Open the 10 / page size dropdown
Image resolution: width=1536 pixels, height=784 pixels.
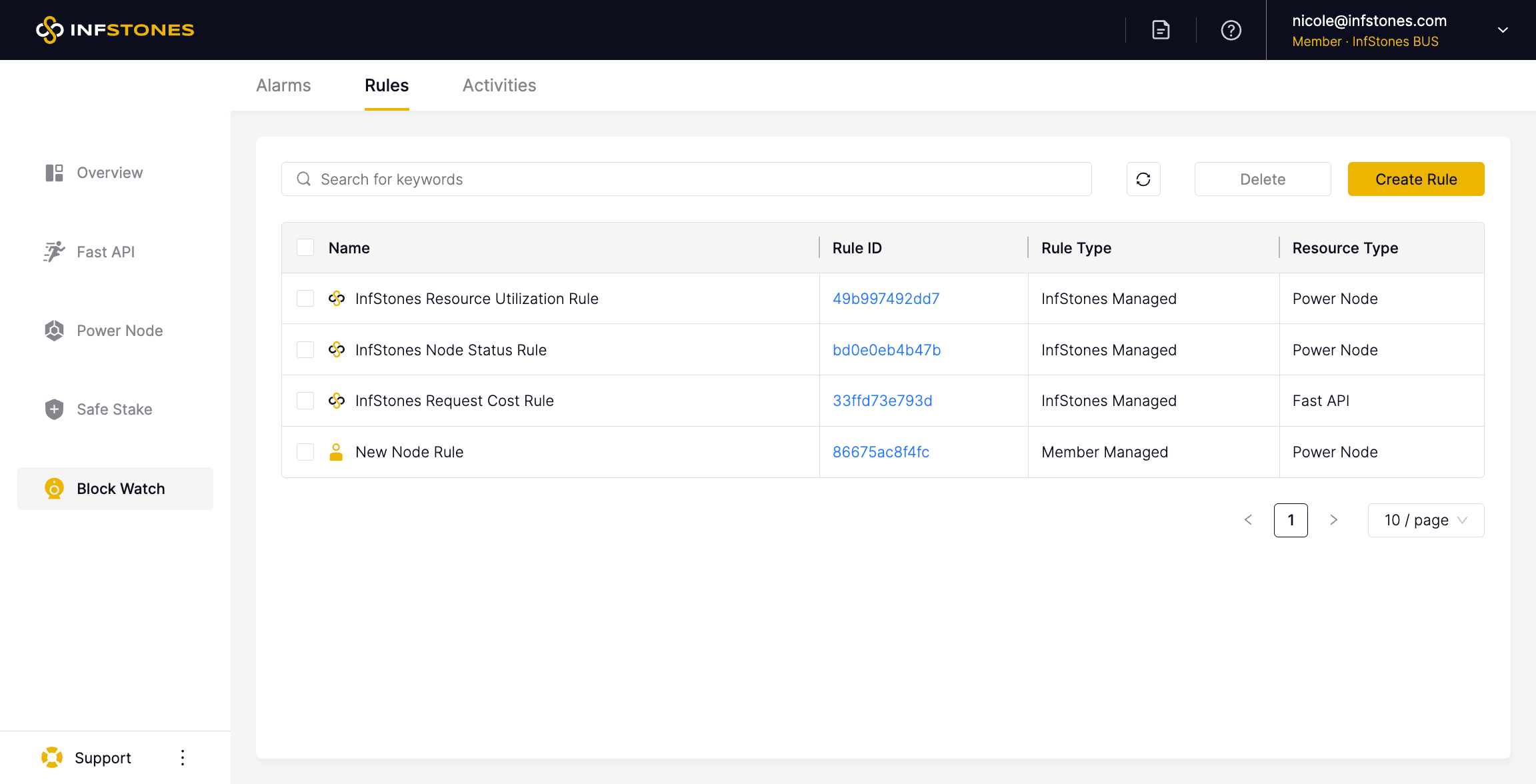[x=1425, y=520]
